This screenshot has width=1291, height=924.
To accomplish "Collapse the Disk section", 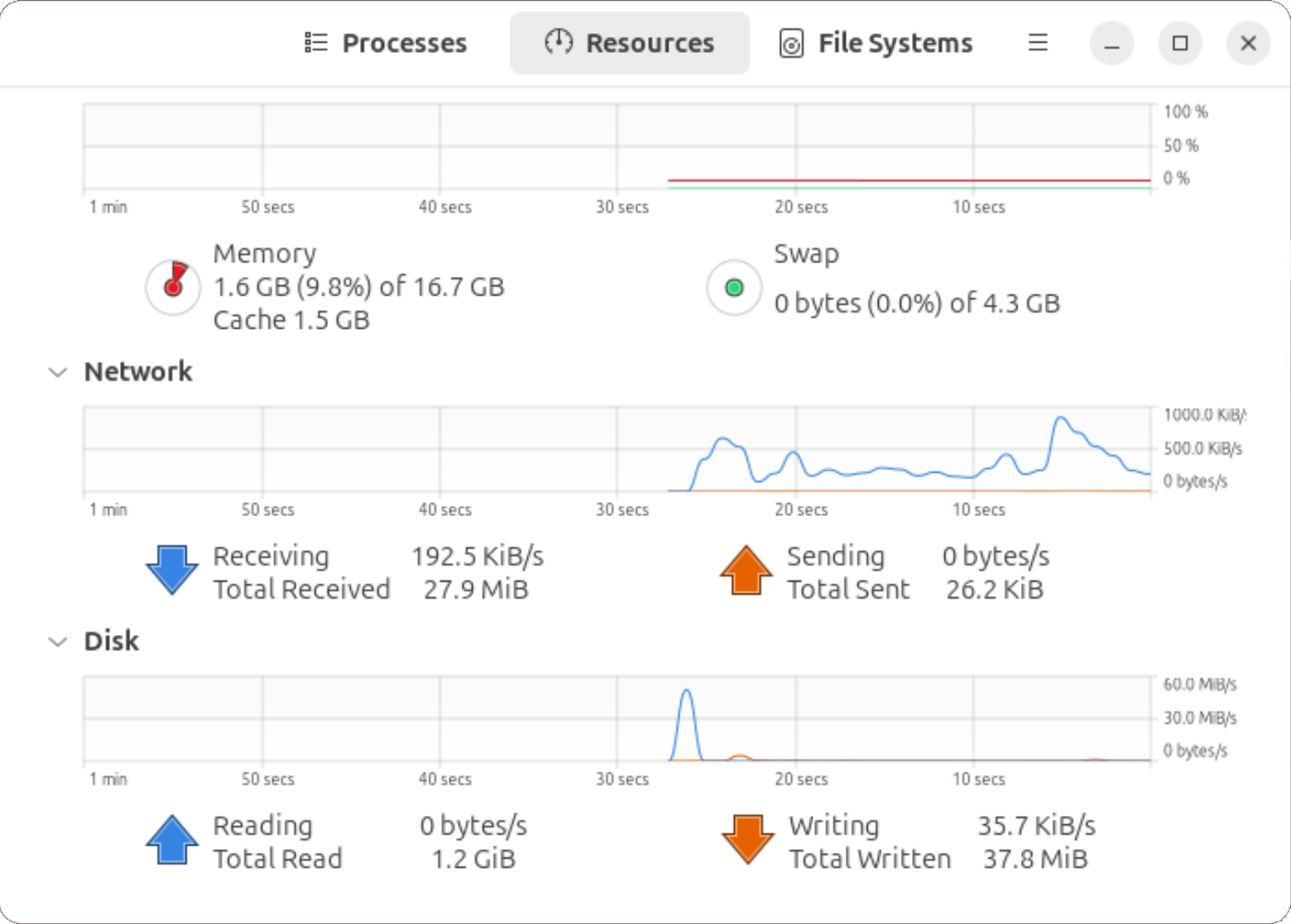I will pyautogui.click(x=57, y=641).
